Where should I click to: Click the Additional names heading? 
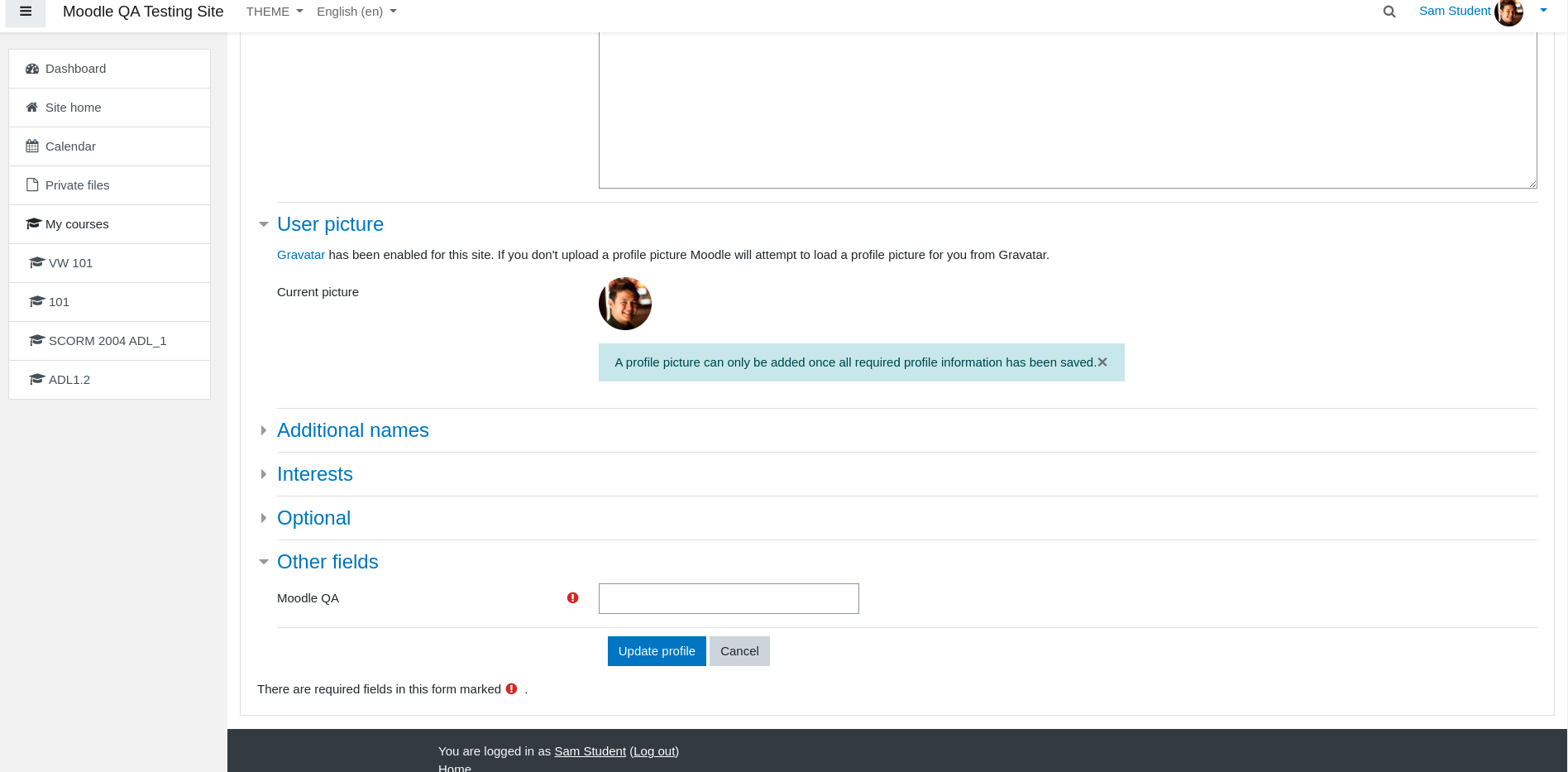pyautogui.click(x=353, y=430)
